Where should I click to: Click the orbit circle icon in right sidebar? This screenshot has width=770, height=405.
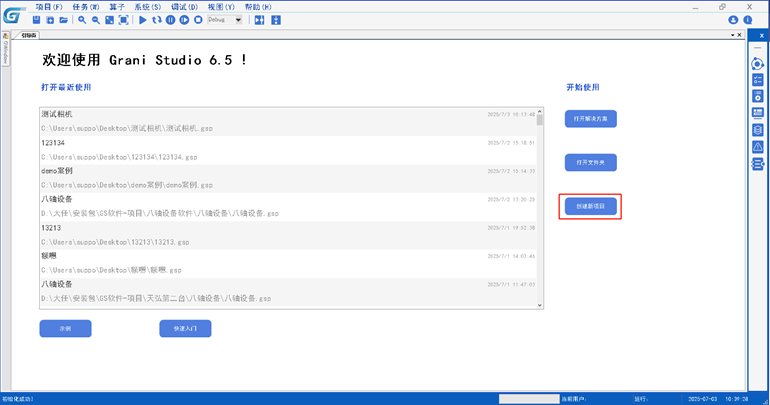tap(758, 64)
